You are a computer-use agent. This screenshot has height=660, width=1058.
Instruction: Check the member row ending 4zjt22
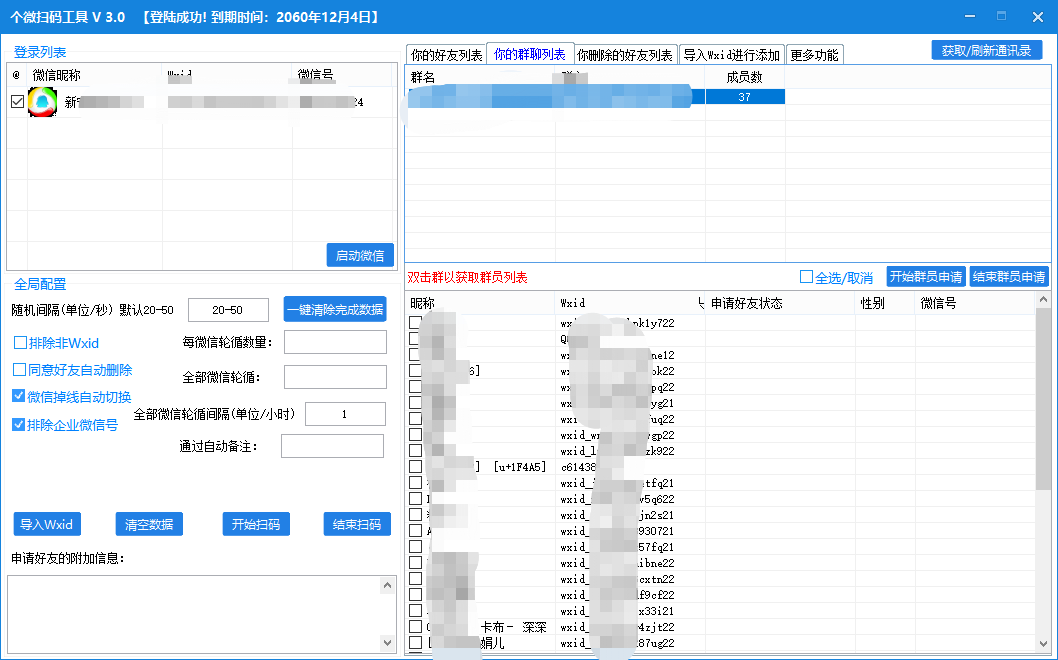416,626
